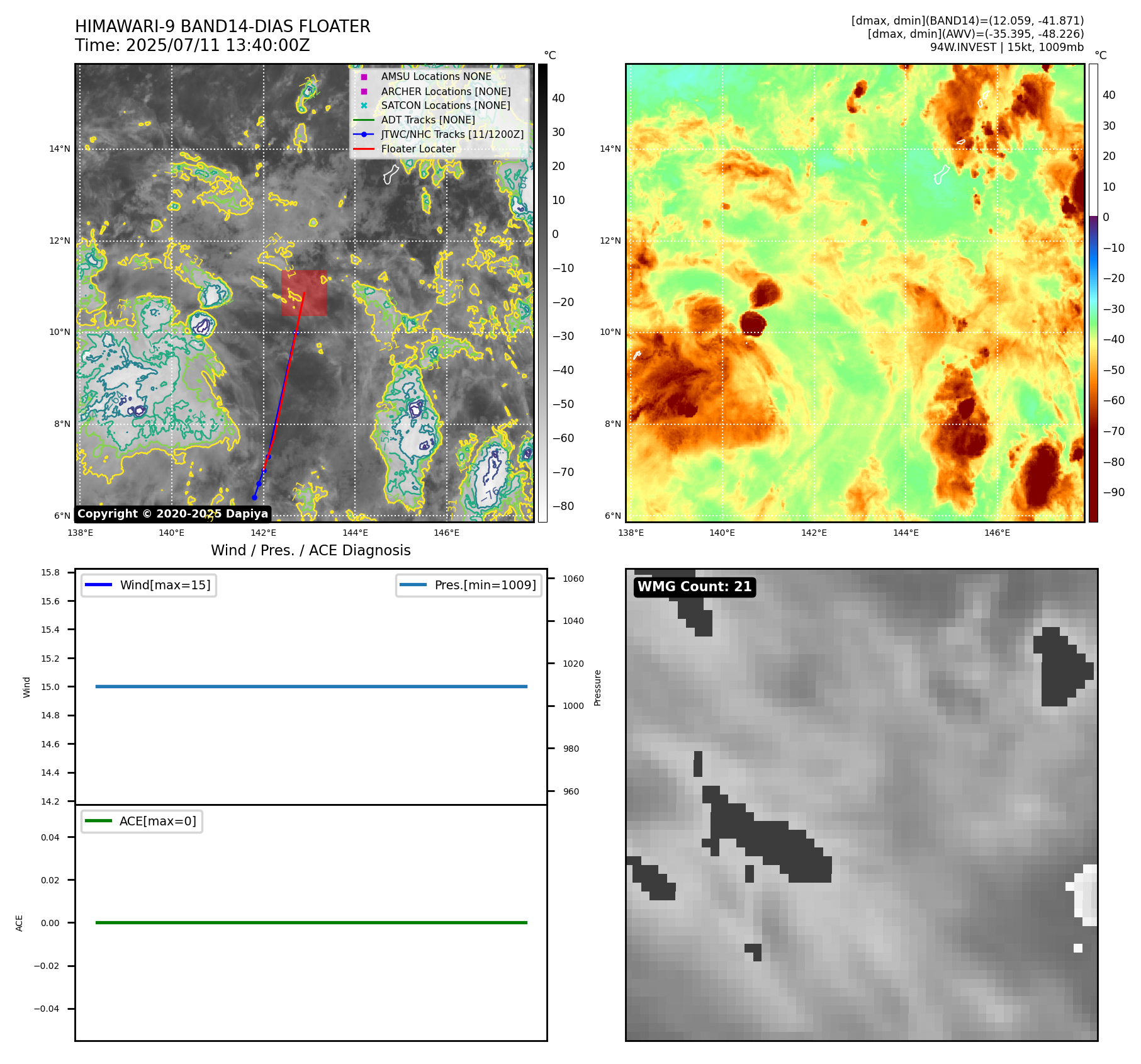Click the flat green ACE line
The image size is (1141, 1064).
tap(312, 922)
